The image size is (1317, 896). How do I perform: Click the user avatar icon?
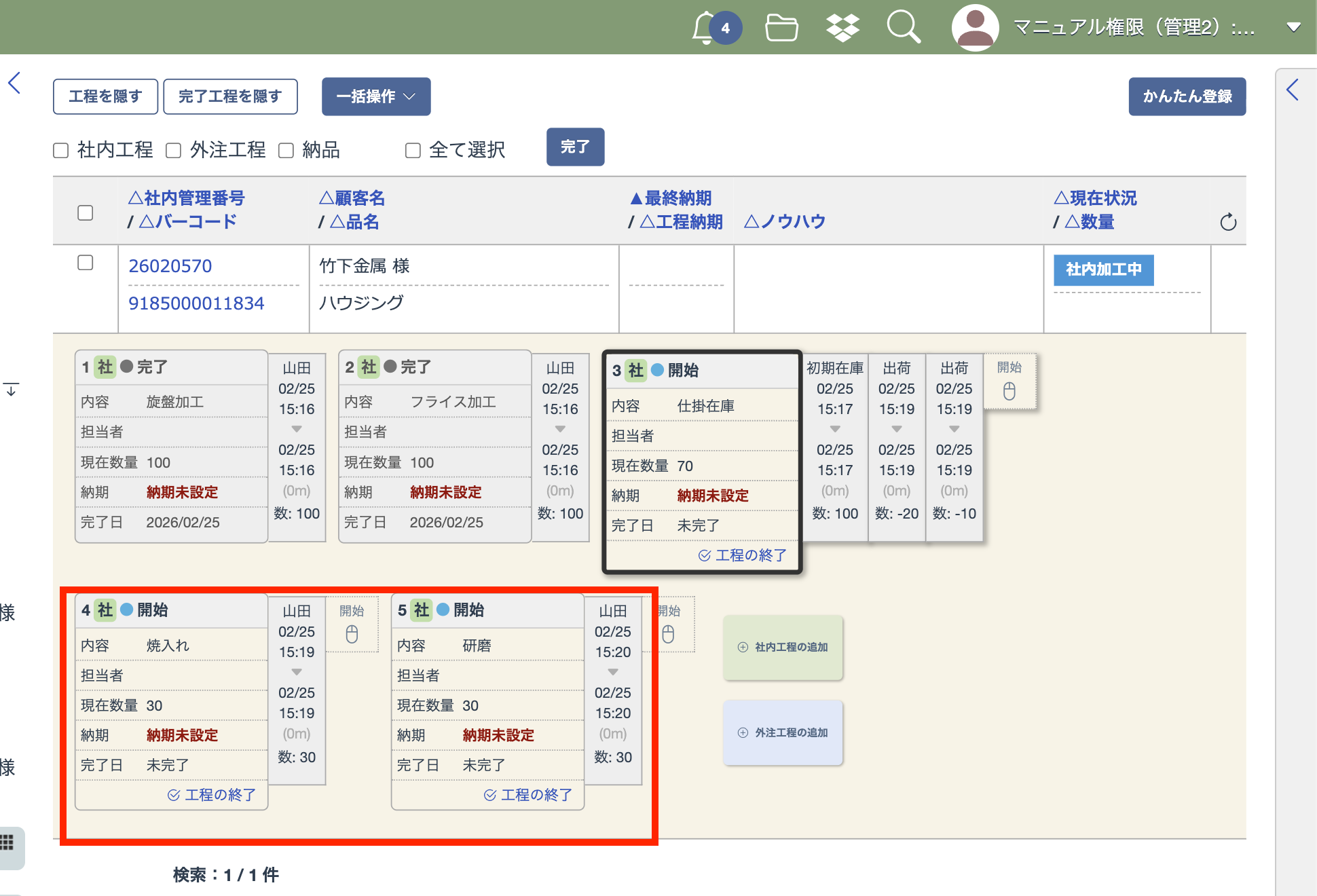coord(975,28)
